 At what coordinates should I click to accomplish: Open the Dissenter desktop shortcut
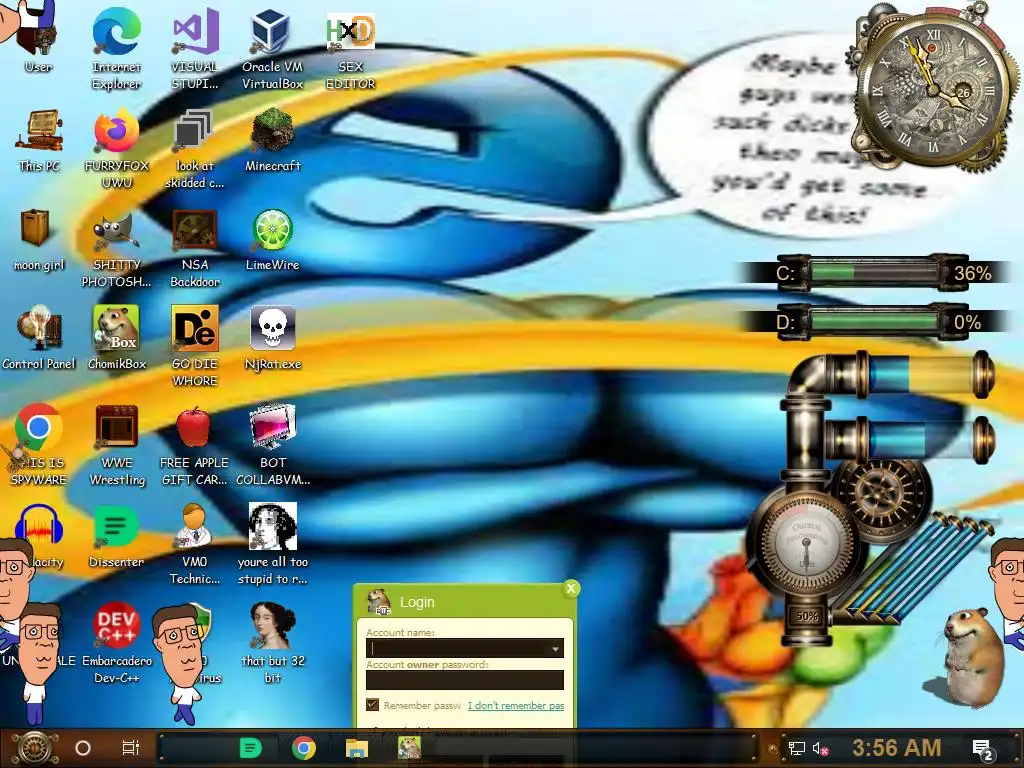(x=116, y=536)
